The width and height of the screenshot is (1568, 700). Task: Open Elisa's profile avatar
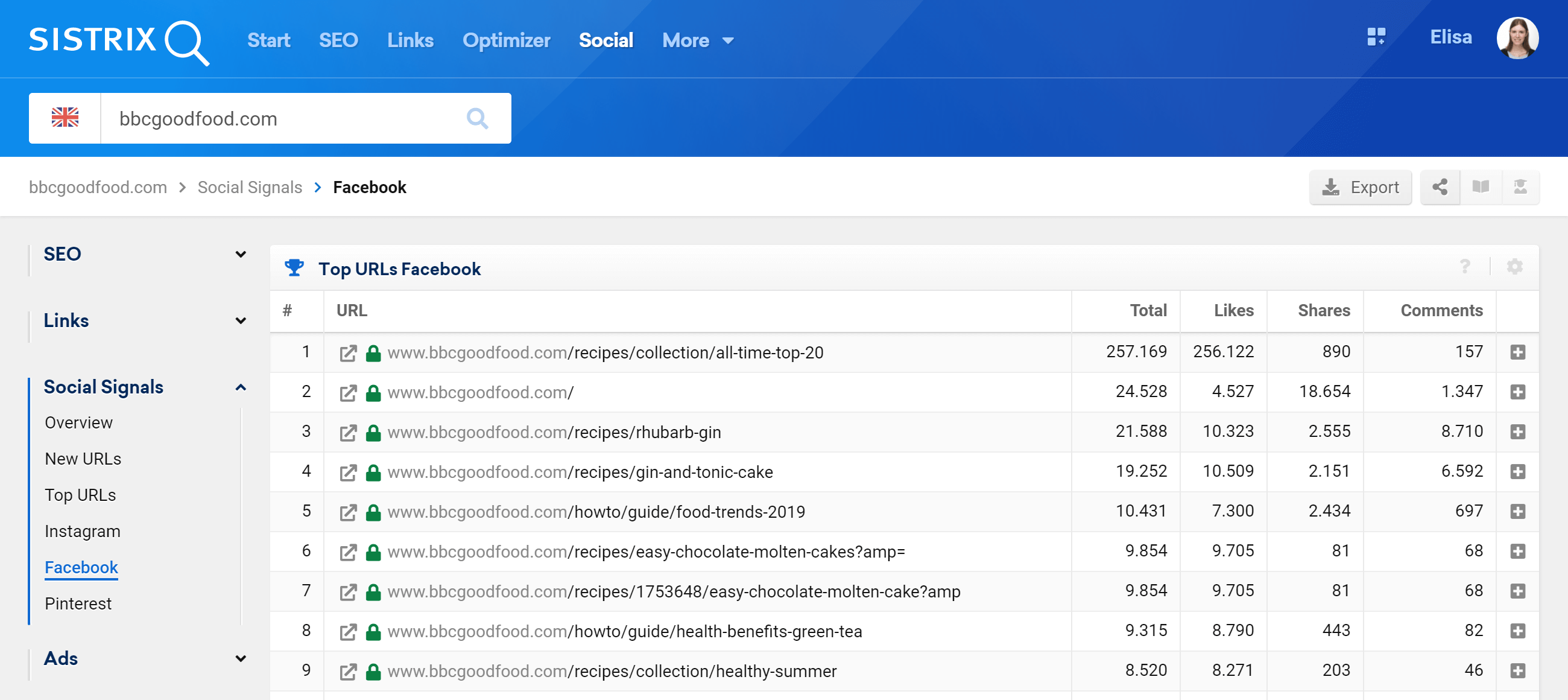(1517, 39)
